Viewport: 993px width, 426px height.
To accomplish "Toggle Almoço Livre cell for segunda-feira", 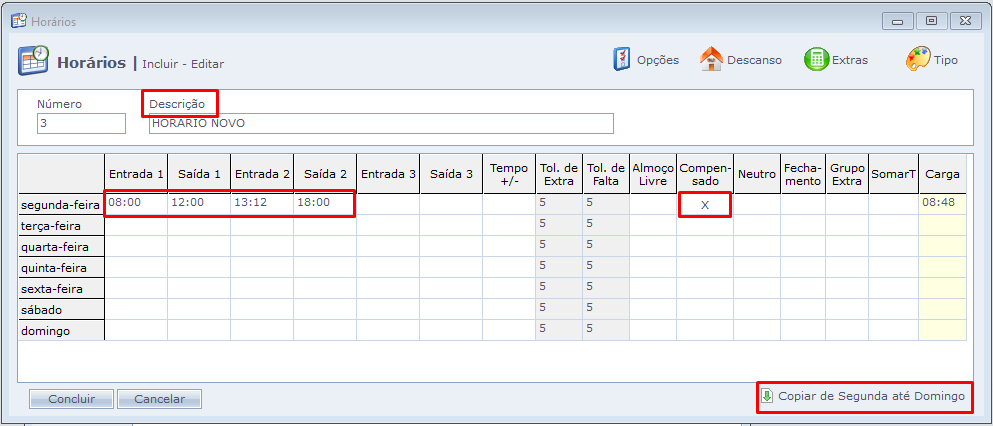I will pyautogui.click(x=653, y=204).
